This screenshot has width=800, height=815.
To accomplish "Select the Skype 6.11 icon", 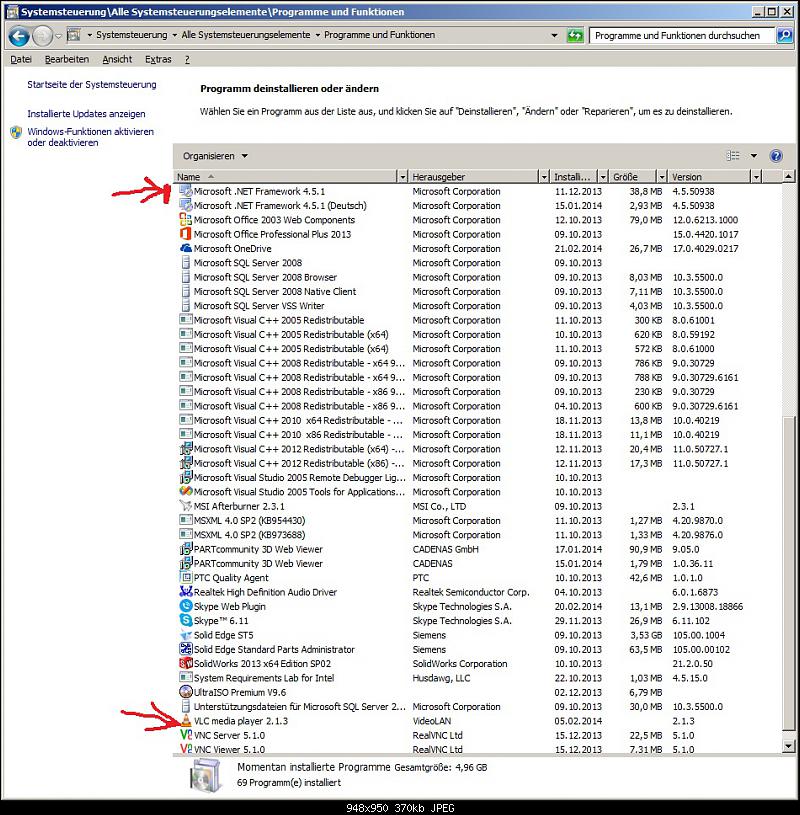I will pyautogui.click(x=186, y=620).
